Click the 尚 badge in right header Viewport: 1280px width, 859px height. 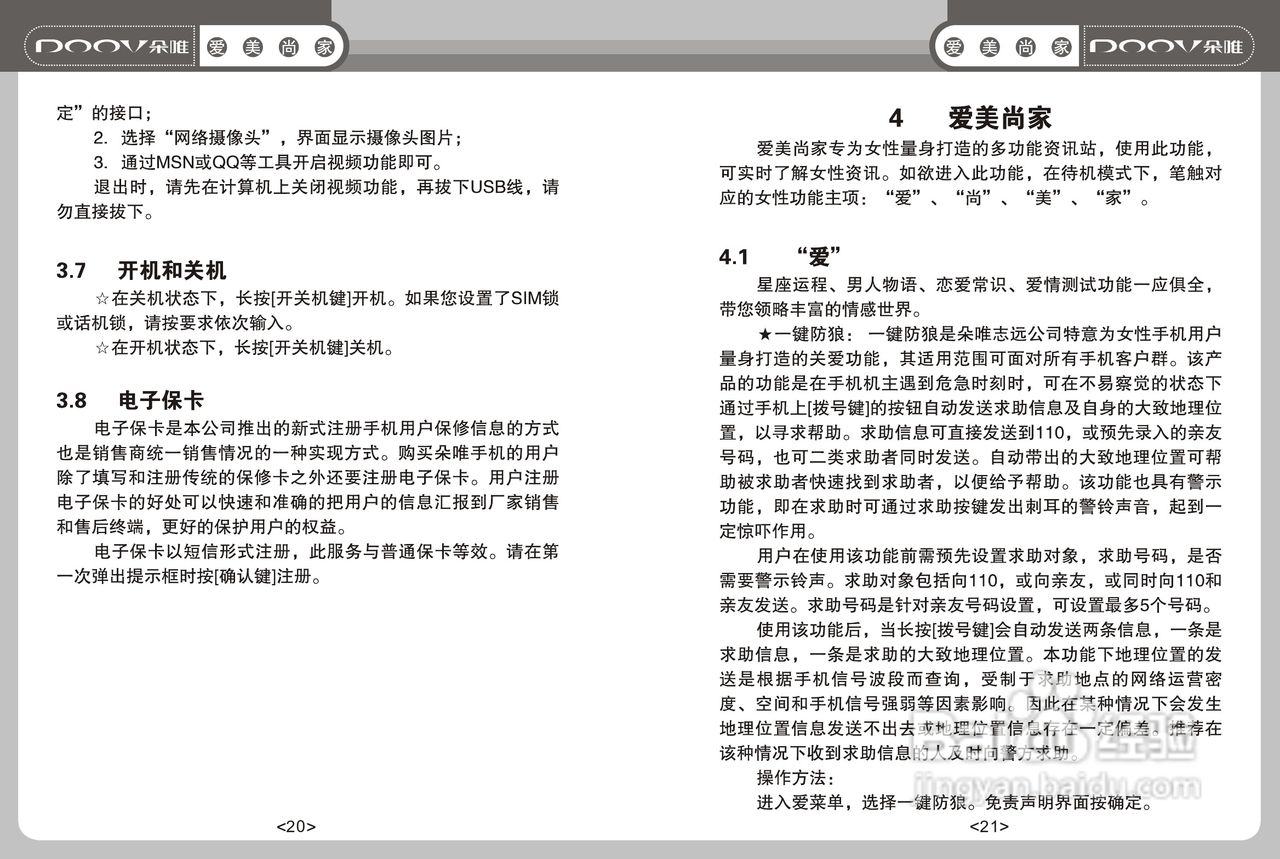tap(1026, 46)
